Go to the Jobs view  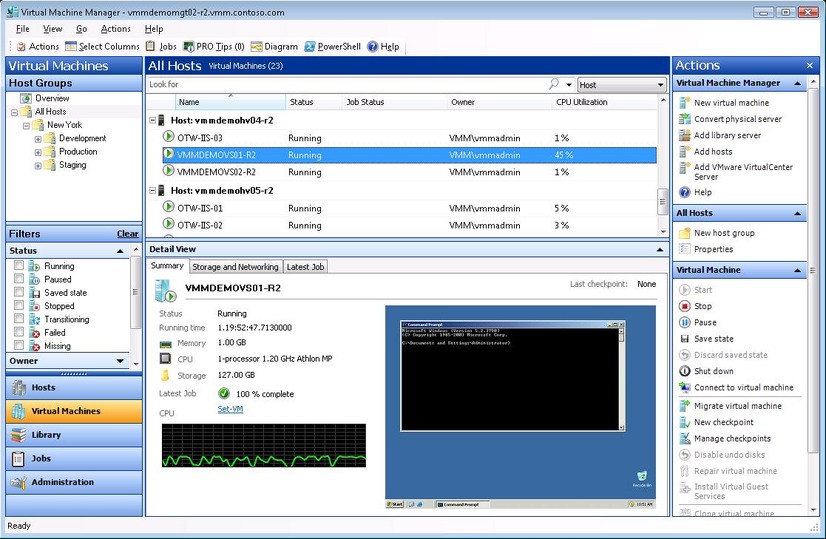(x=74, y=458)
